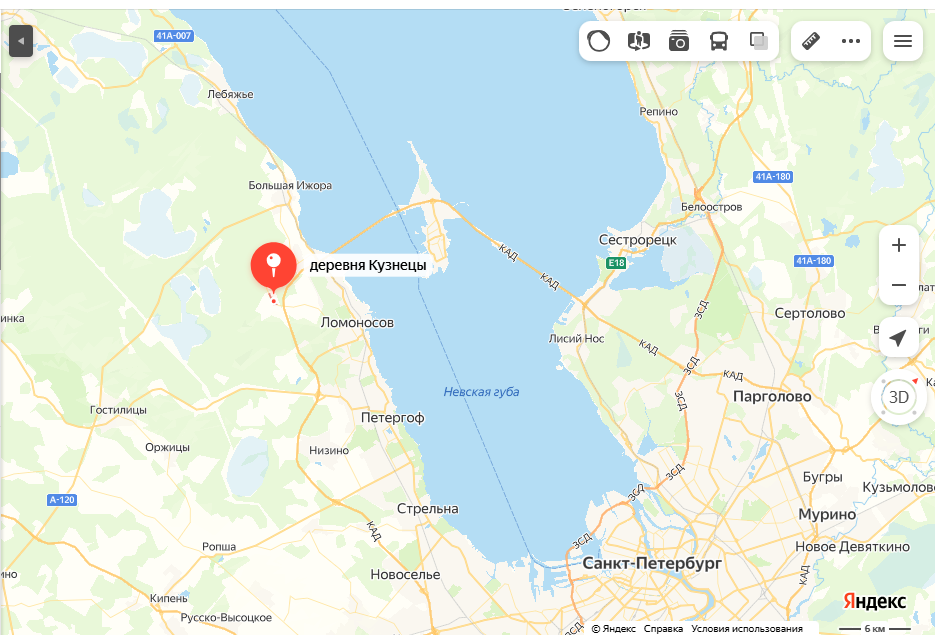
Task: Show photos layer with camera icon
Action: pos(679,41)
